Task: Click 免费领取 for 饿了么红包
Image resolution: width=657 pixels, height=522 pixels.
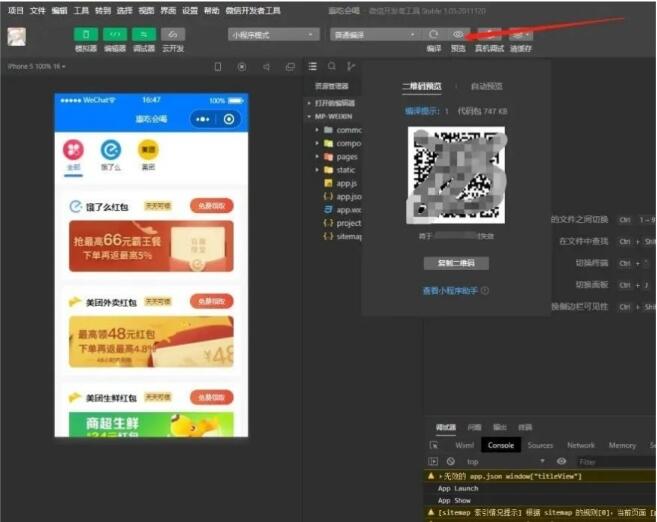Action: [212, 206]
